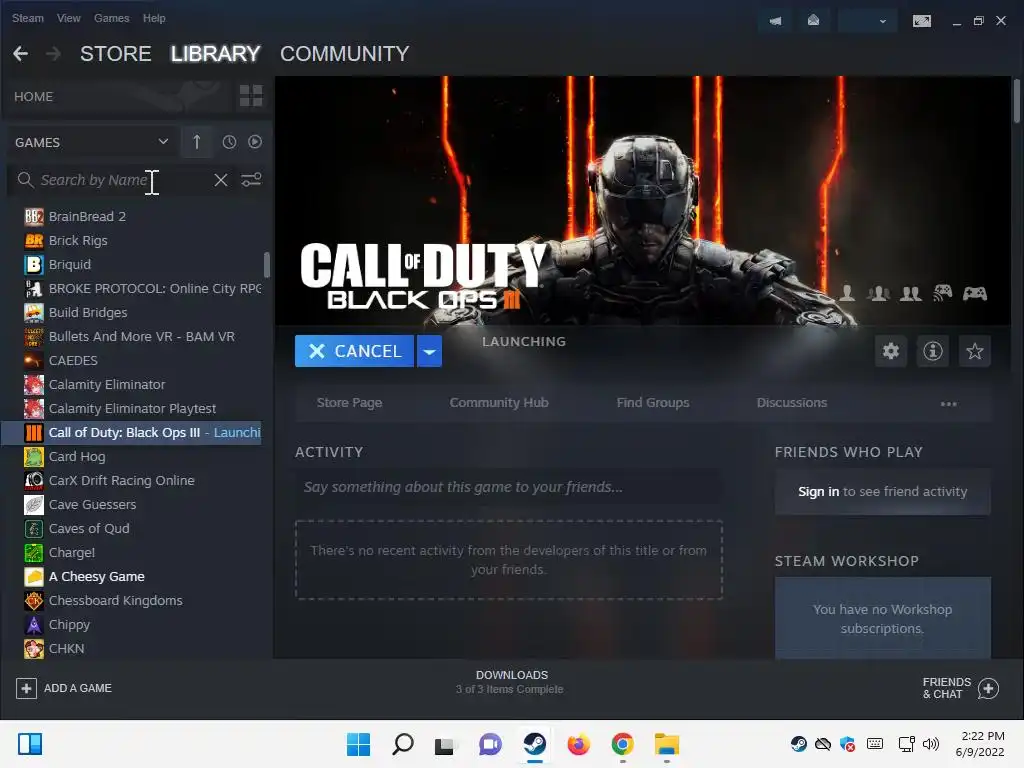Open Firefox from the taskbar
The width and height of the screenshot is (1024, 768).
point(579,744)
